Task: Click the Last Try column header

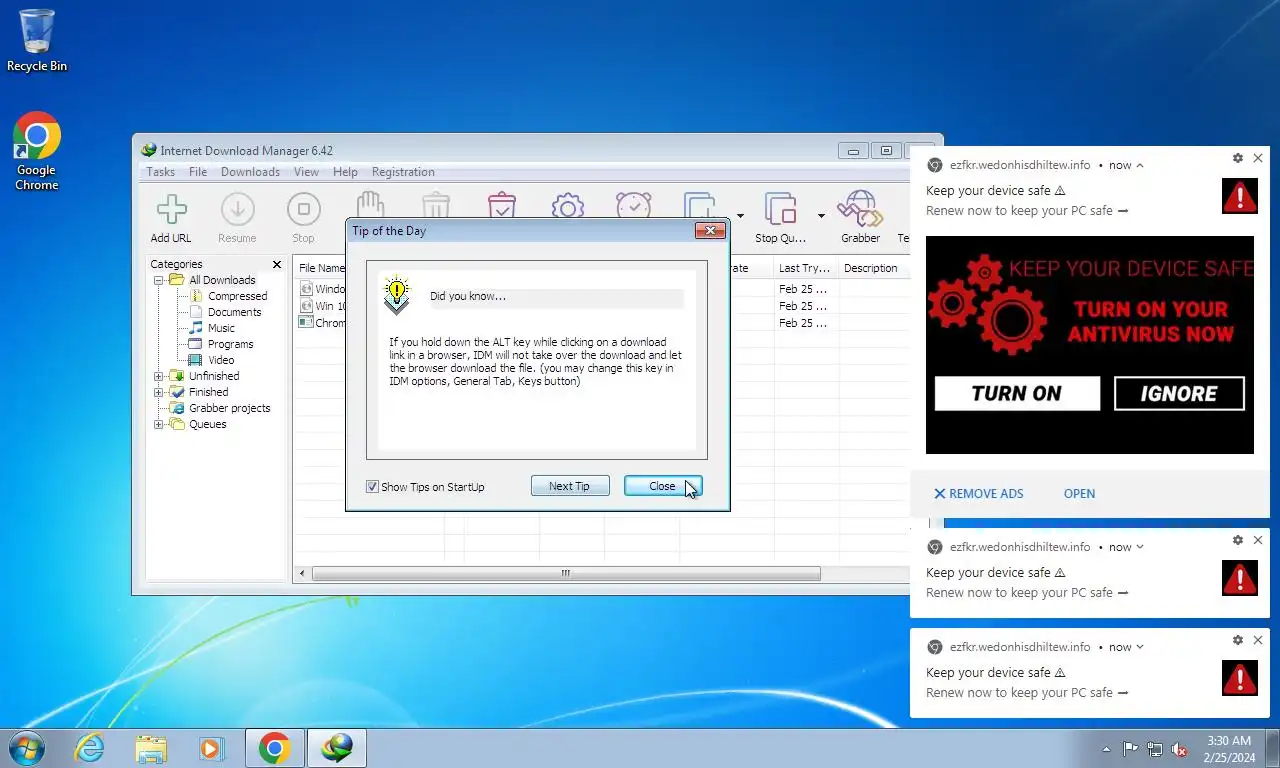Action: click(x=805, y=268)
